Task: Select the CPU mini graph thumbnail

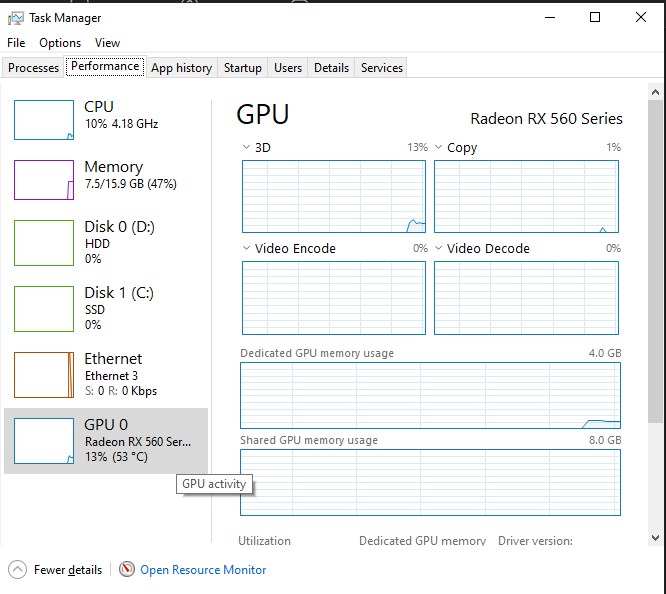Action: tap(44, 120)
